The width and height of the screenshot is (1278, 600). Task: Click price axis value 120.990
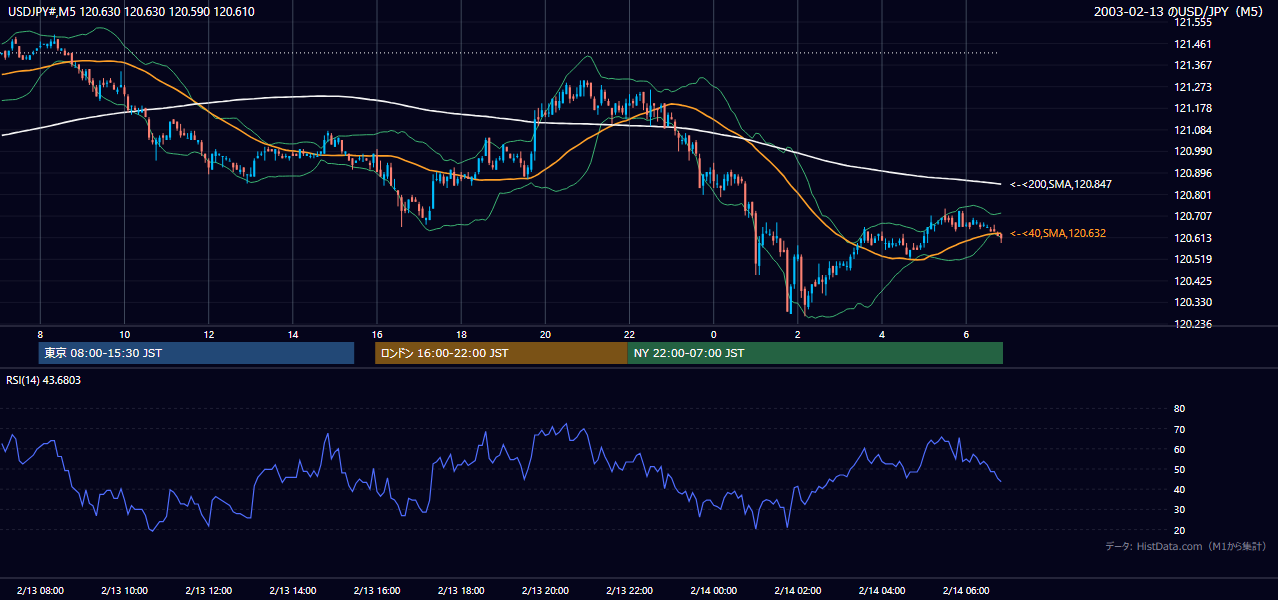click(1193, 151)
